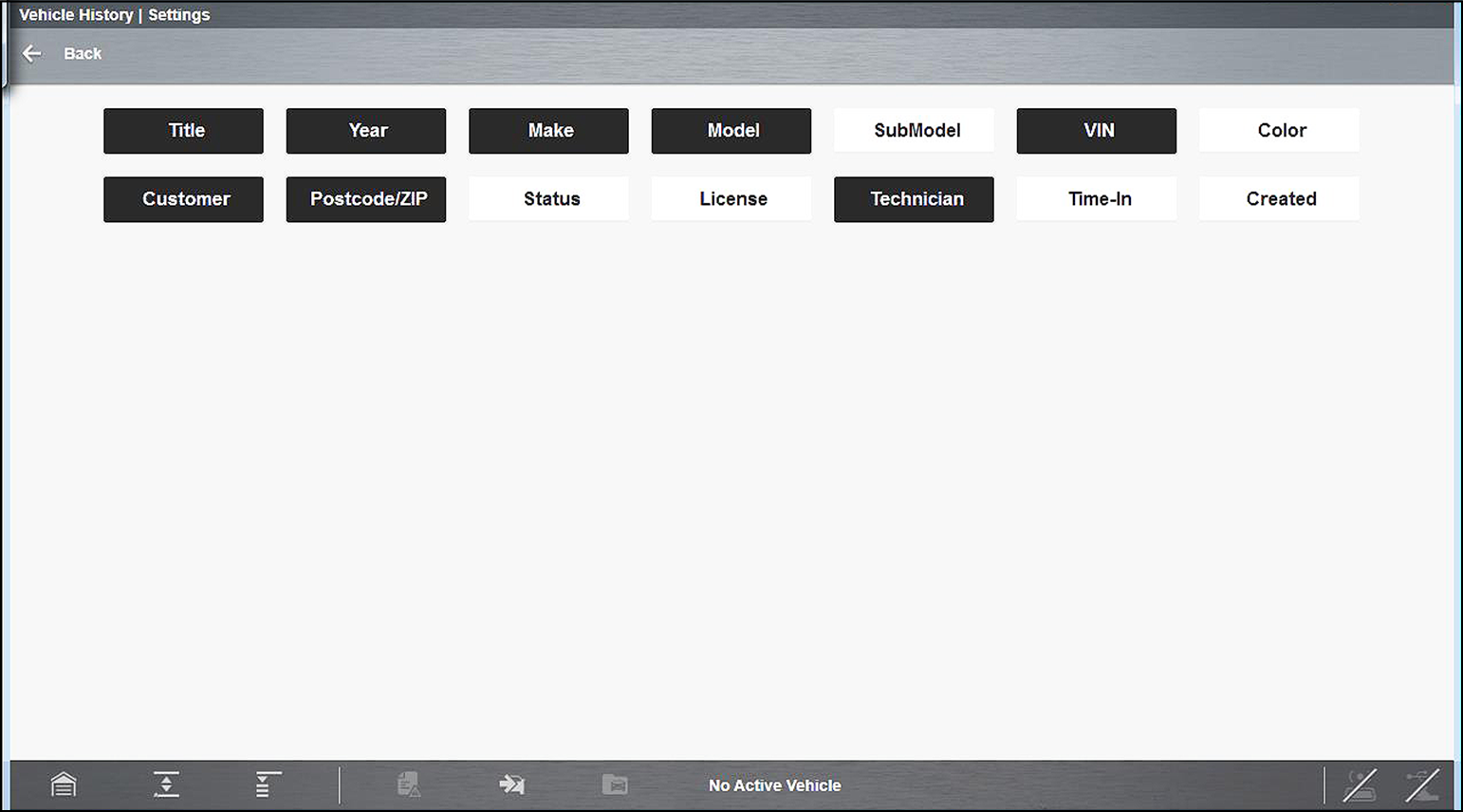Show the Created column
Viewport: 1463px width, 812px height.
(1279, 199)
